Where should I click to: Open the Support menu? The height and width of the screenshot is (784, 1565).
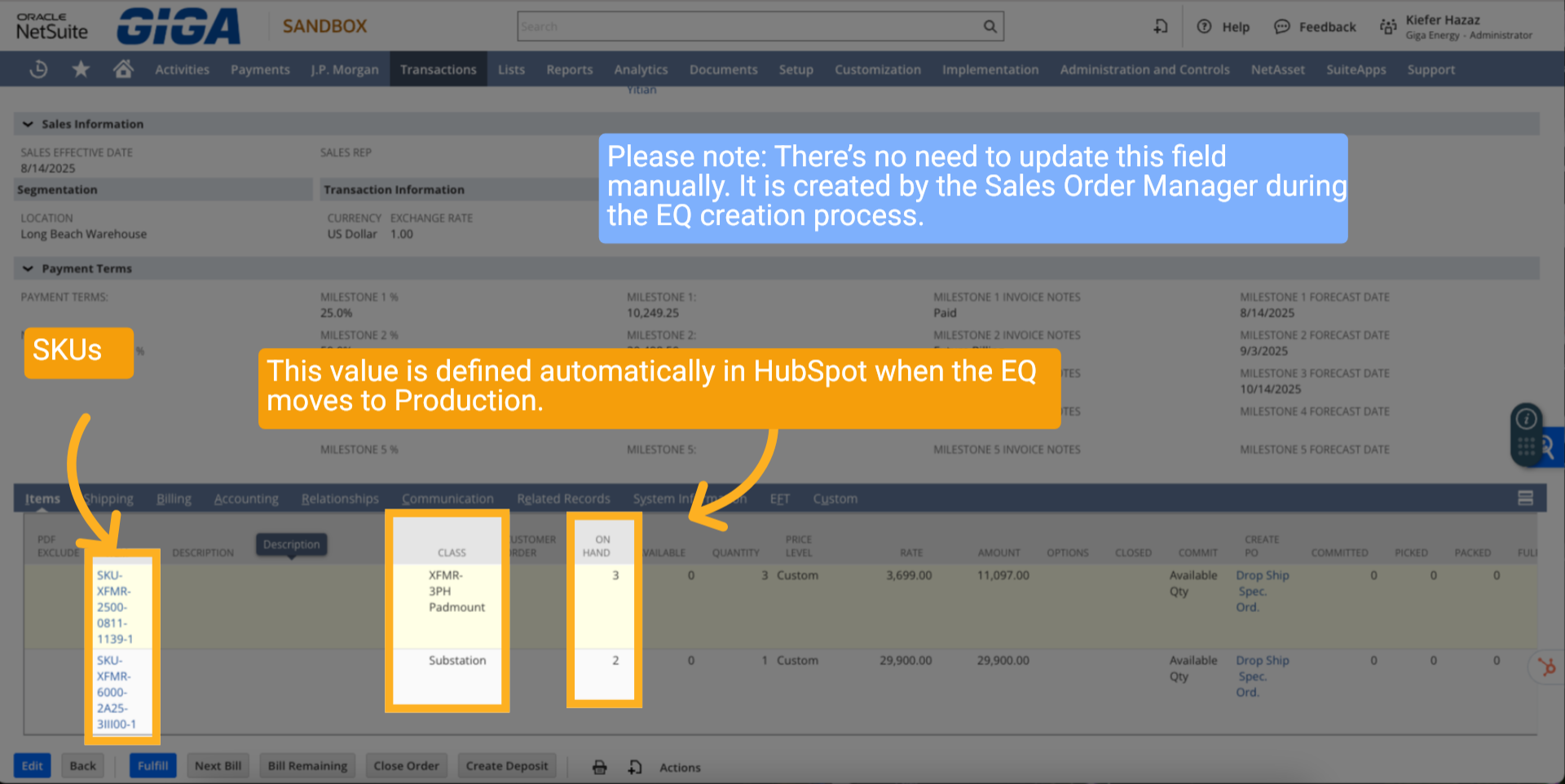coord(1431,69)
